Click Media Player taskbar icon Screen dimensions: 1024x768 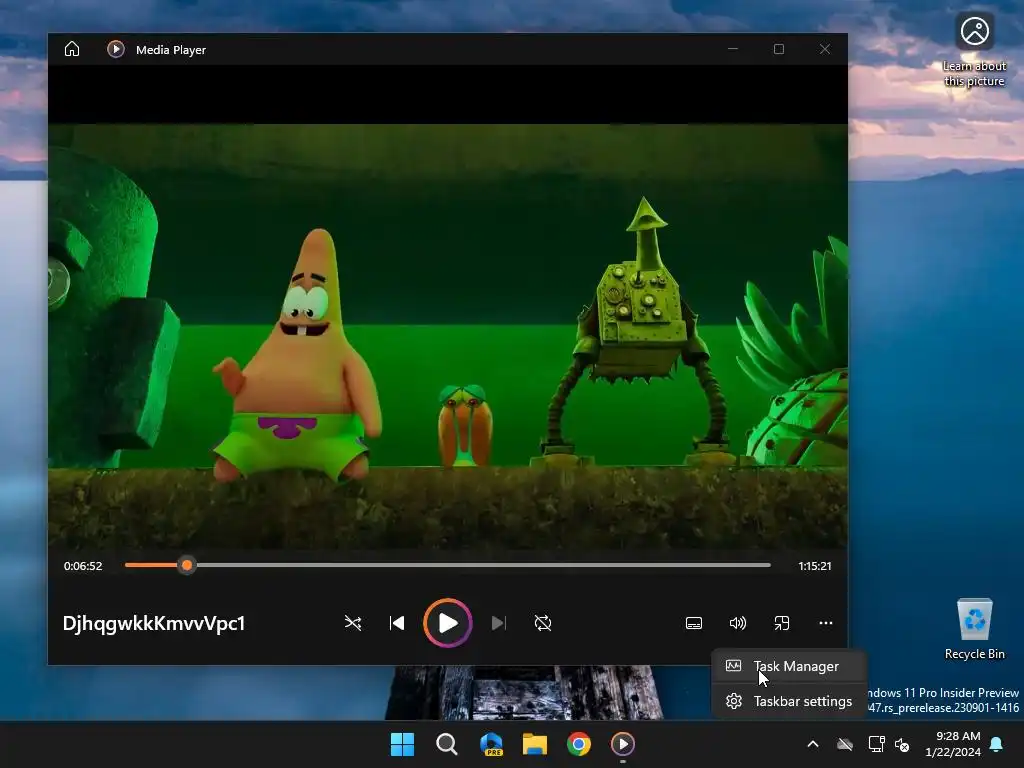coord(622,744)
